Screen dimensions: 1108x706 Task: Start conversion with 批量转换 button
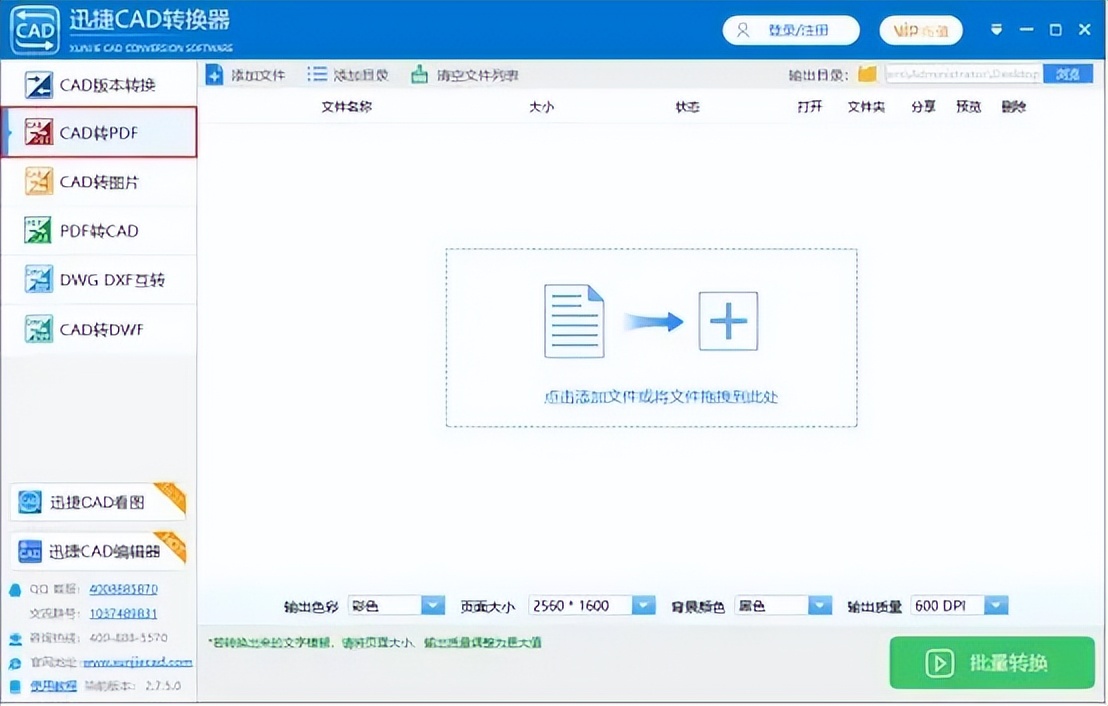point(991,662)
